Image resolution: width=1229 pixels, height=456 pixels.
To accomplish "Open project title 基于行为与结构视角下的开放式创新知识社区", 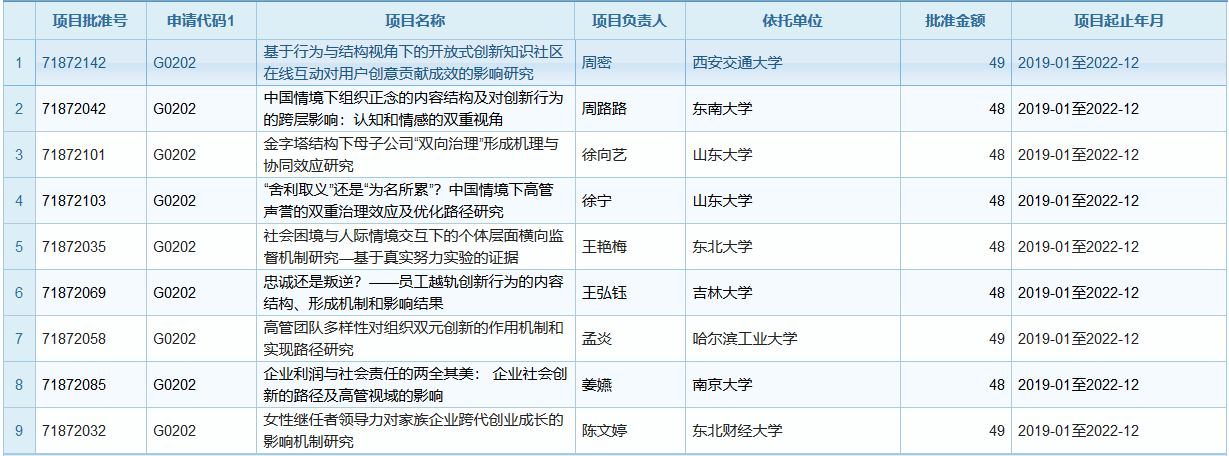I will 413,63.
